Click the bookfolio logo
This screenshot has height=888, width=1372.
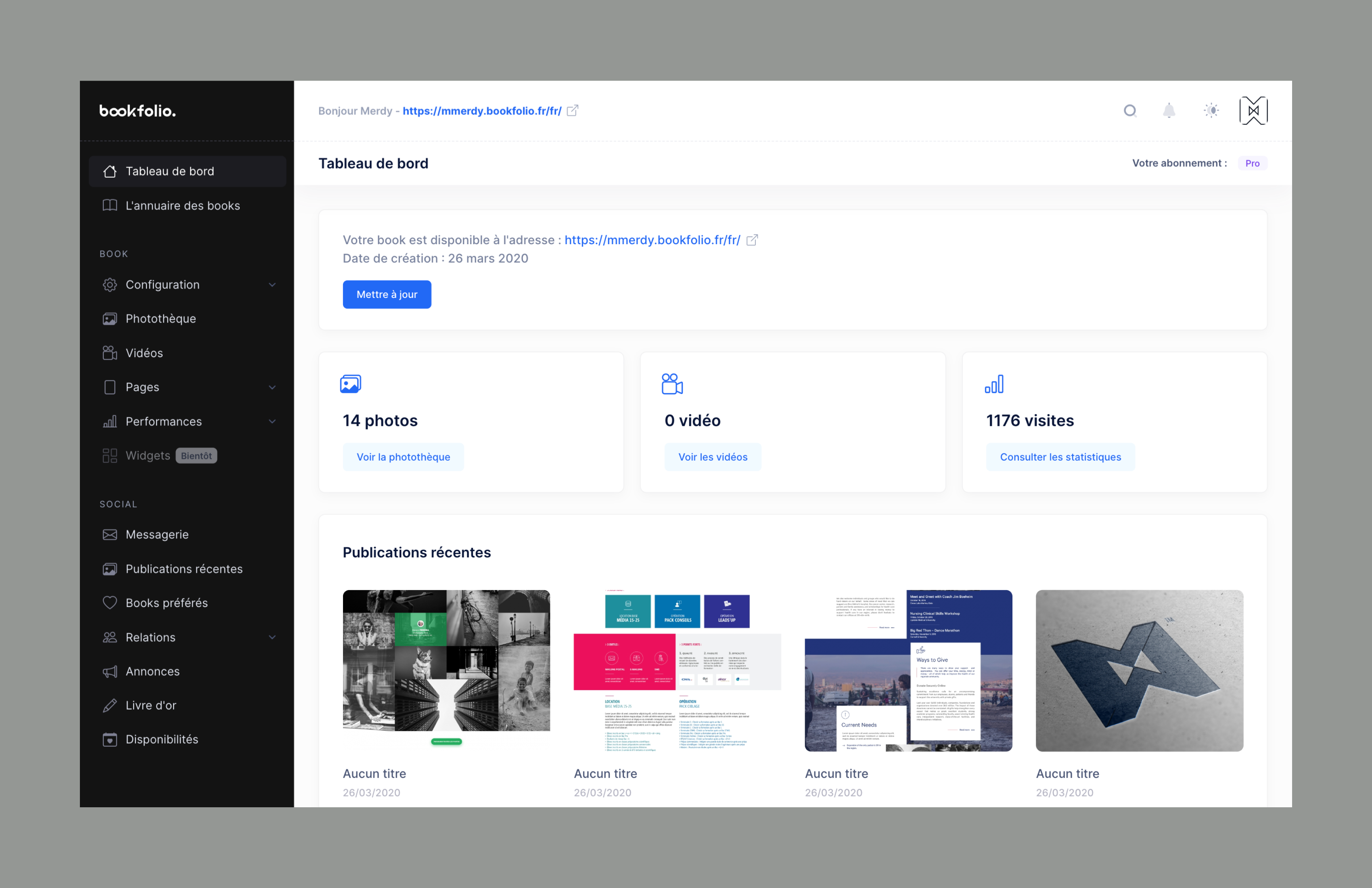(x=138, y=111)
